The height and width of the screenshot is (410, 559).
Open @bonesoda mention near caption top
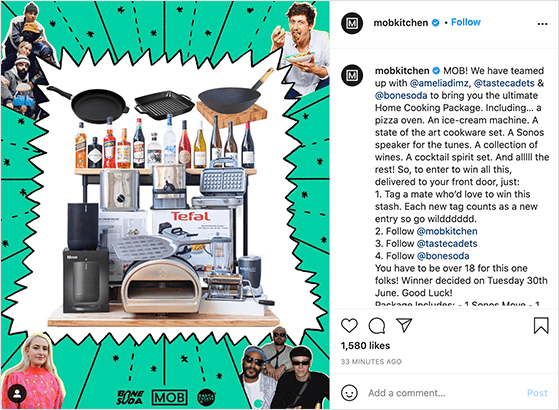401,96
